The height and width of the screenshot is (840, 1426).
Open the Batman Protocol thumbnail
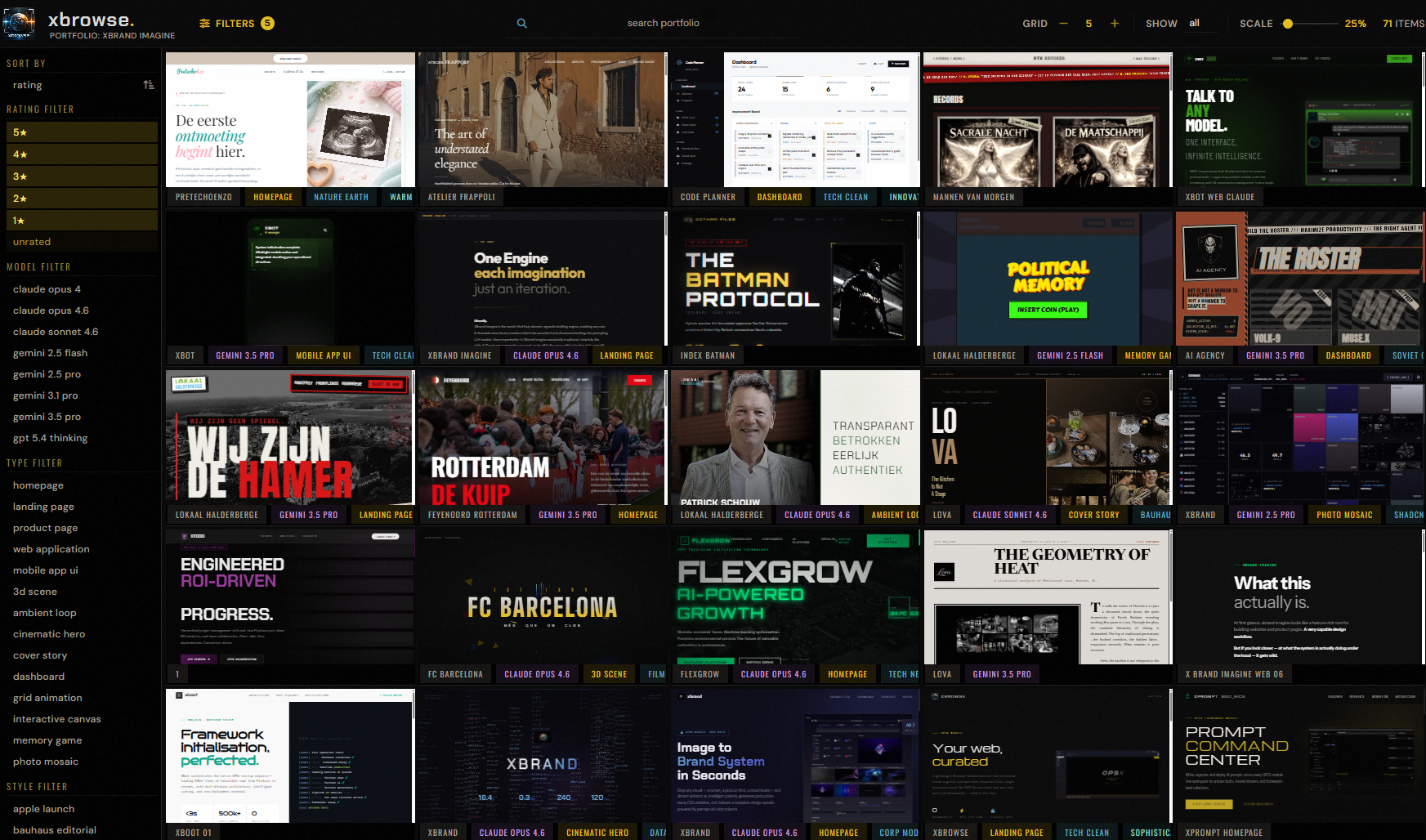tap(795, 279)
